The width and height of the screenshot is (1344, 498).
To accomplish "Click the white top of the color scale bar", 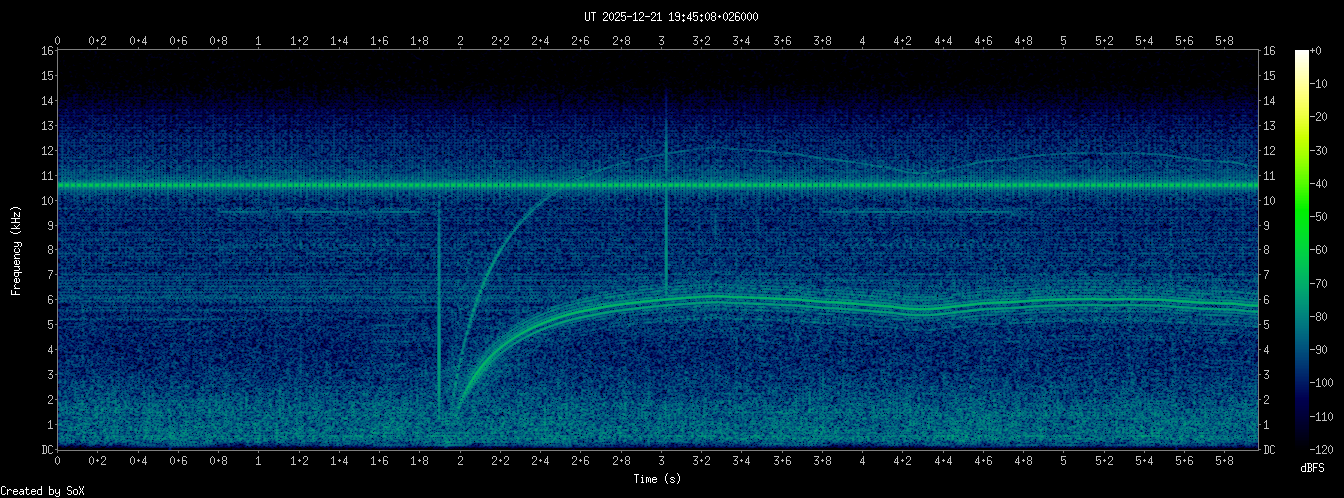I will pos(1301,54).
